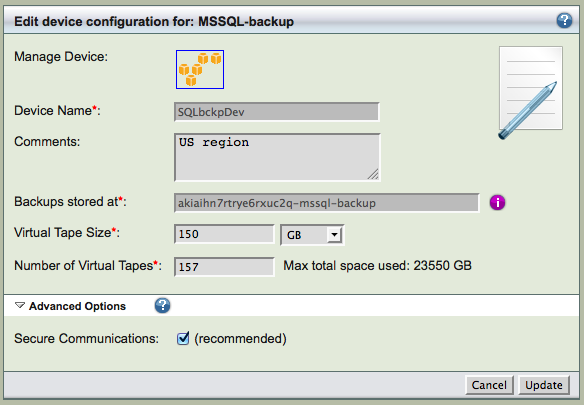584x405 pixels.
Task: Click the Backups stored at bucket field
Action: click(327, 203)
